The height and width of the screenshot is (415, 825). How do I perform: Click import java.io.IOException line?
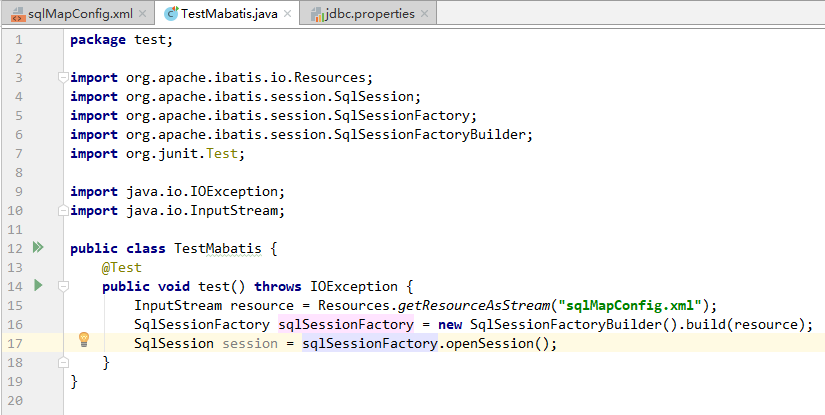[178, 191]
